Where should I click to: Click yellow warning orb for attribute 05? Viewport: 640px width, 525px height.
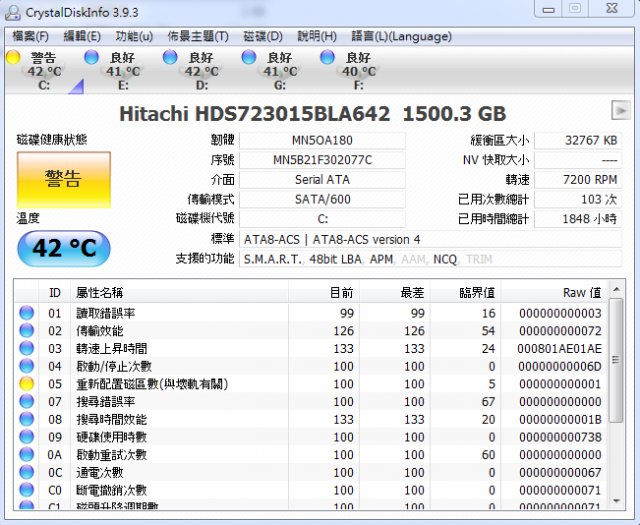click(x=27, y=384)
